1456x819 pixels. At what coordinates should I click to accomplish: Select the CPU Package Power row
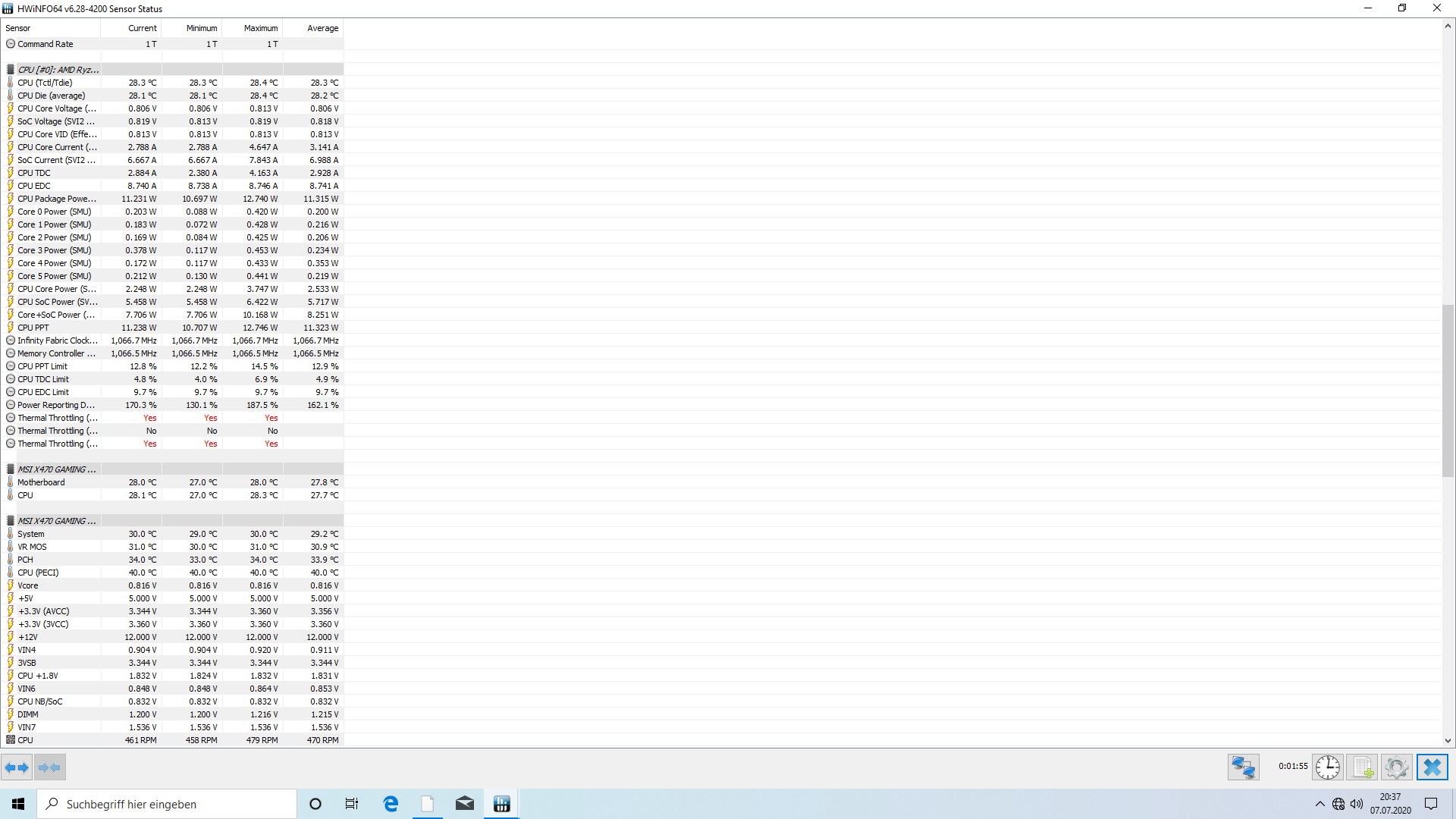coord(57,199)
